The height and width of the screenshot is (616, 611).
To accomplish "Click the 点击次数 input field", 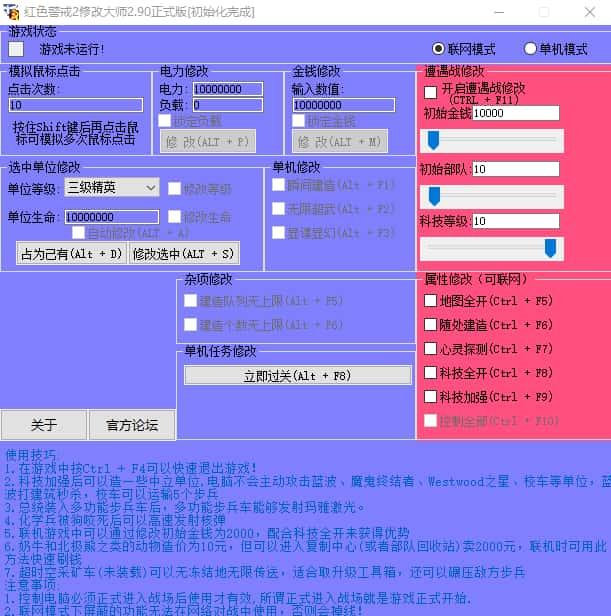I will pos(76,105).
